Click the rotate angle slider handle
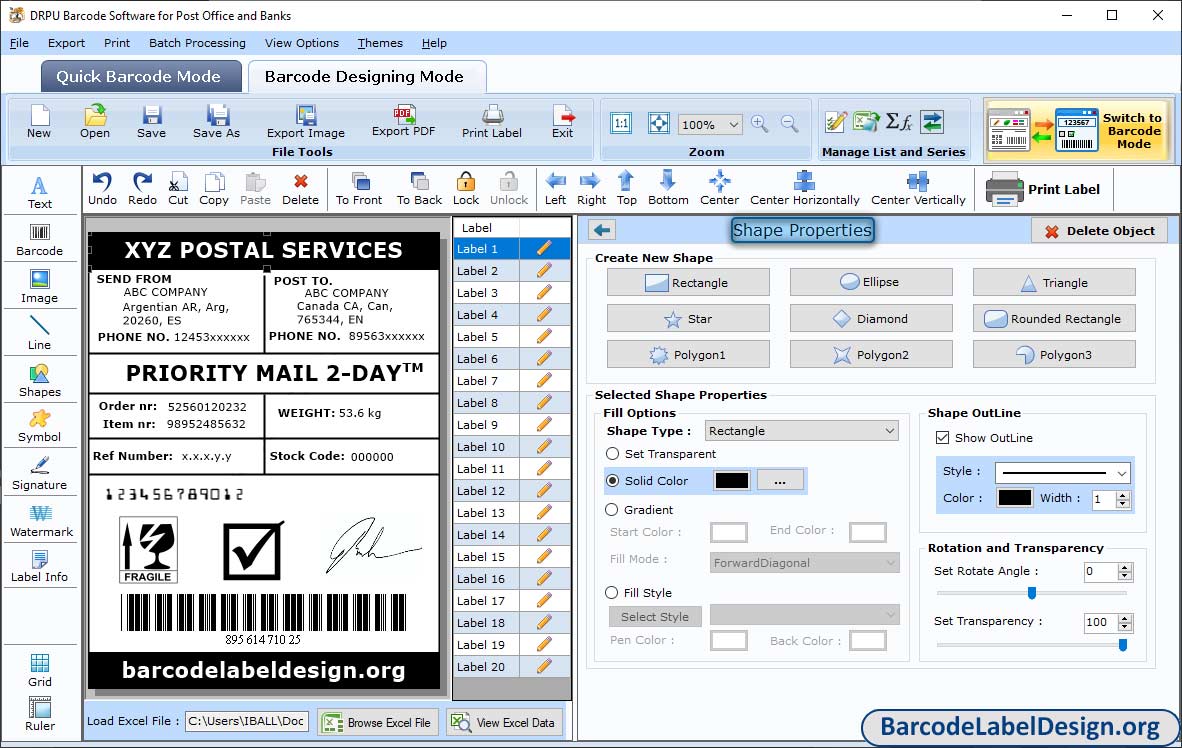Viewport: 1182px width, 748px height. coord(1032,593)
